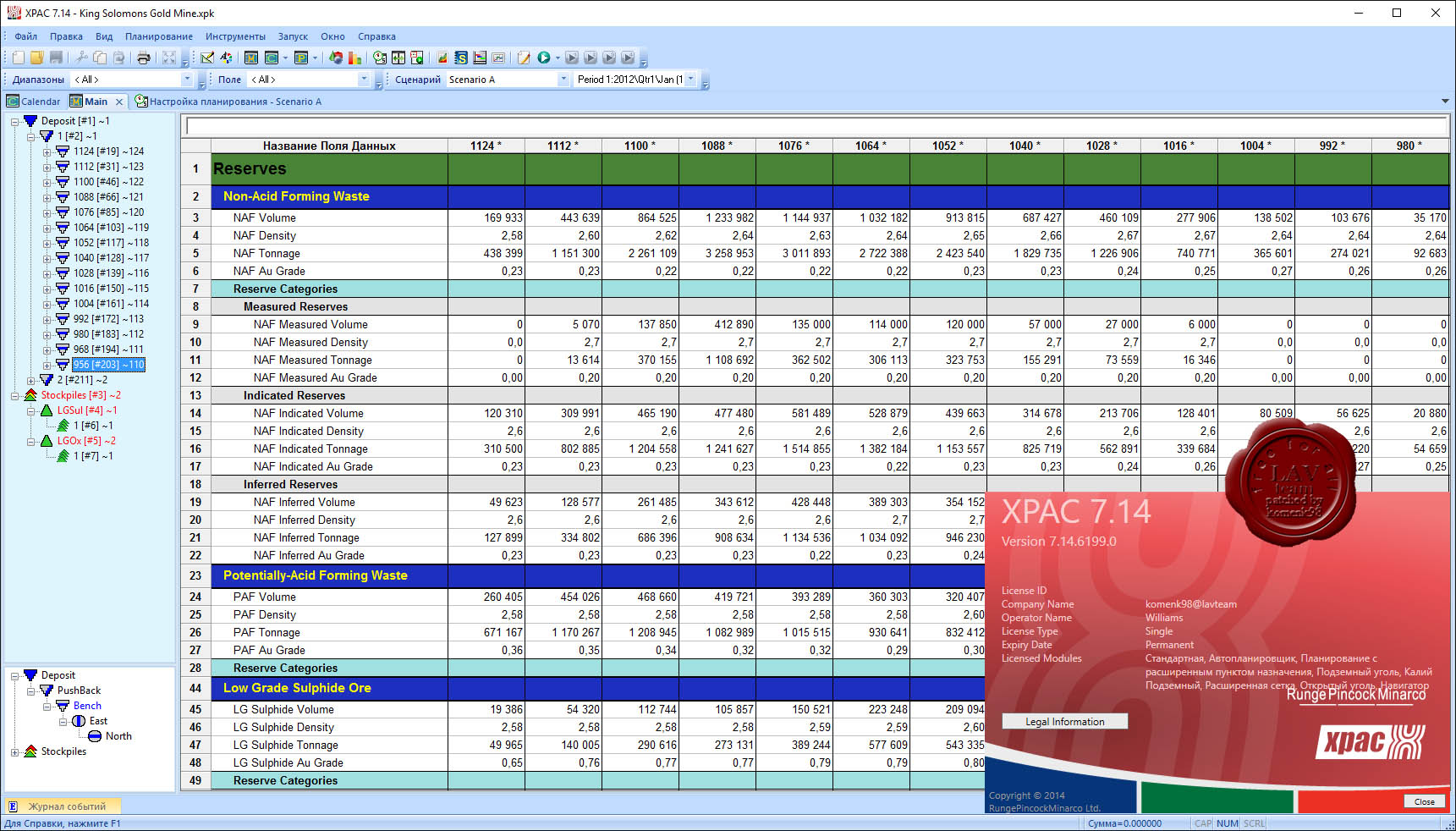
Task: Click the scheduling clock toolbar icon
Action: [x=380, y=58]
